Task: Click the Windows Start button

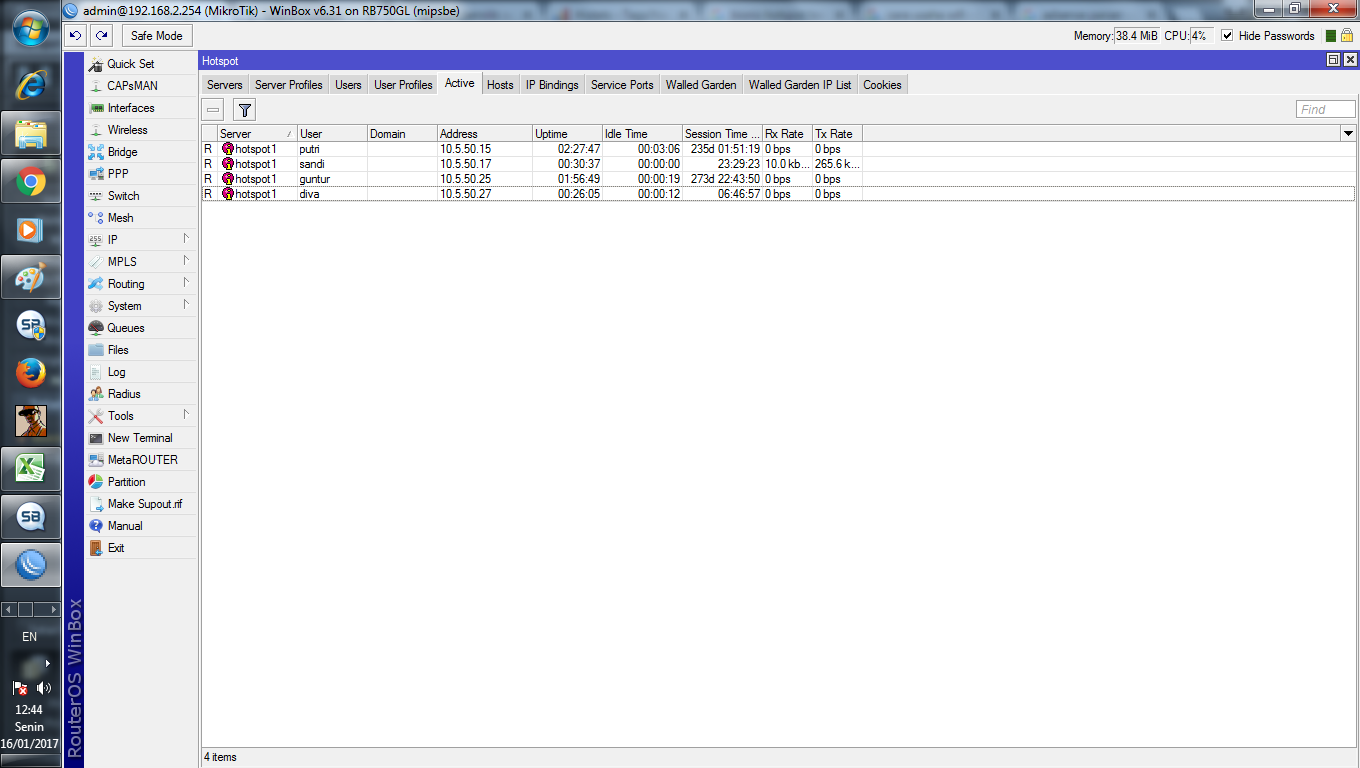Action: (x=31, y=29)
